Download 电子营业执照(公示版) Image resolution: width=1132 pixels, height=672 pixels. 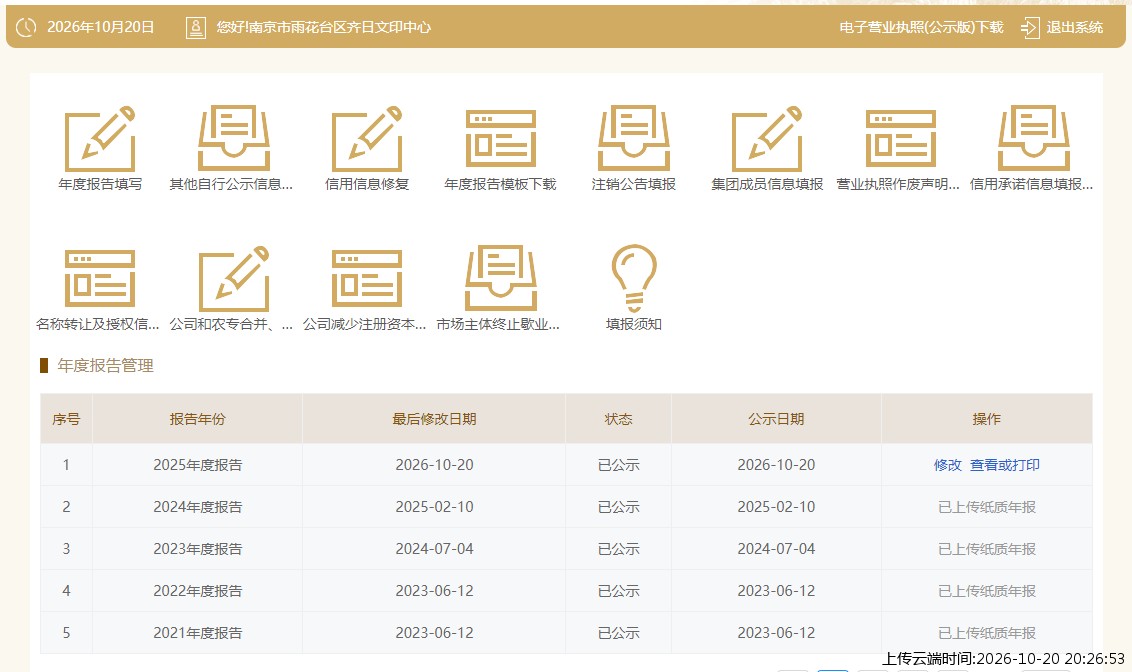pyautogui.click(x=921, y=27)
